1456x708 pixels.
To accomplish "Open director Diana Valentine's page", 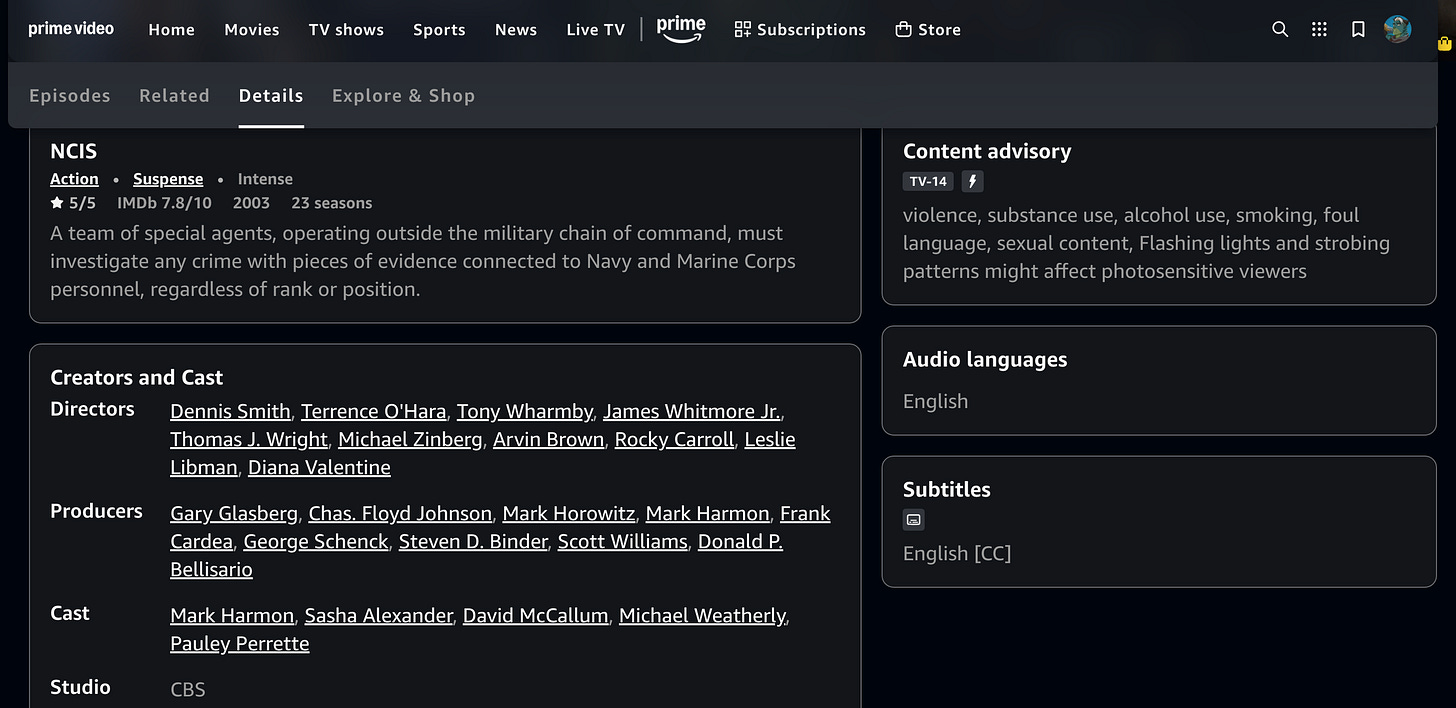I will pos(319,467).
